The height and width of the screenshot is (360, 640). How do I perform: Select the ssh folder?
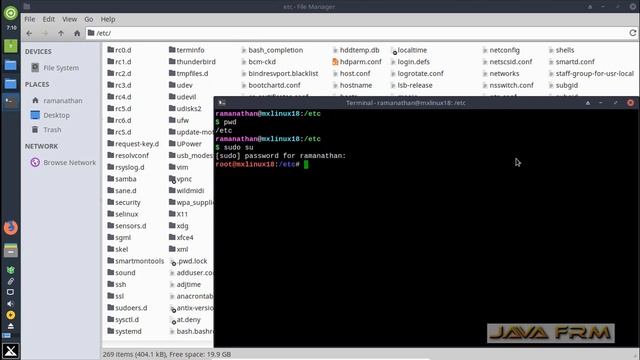(x=117, y=284)
